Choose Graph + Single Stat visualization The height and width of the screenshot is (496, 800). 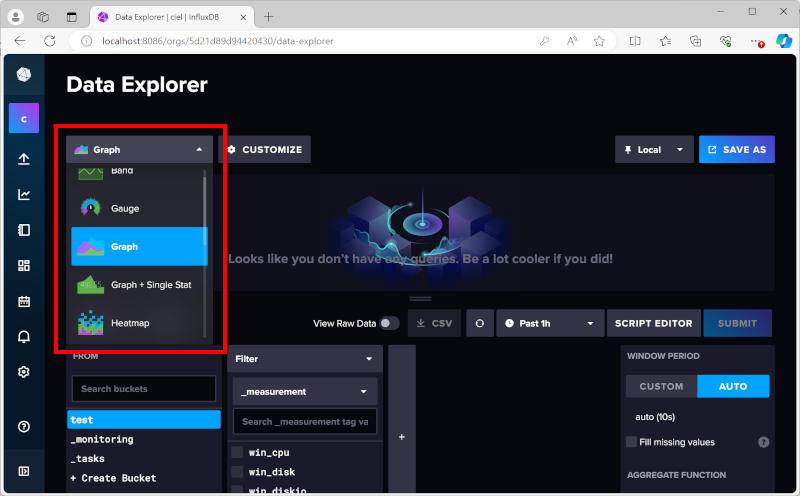tap(139, 285)
